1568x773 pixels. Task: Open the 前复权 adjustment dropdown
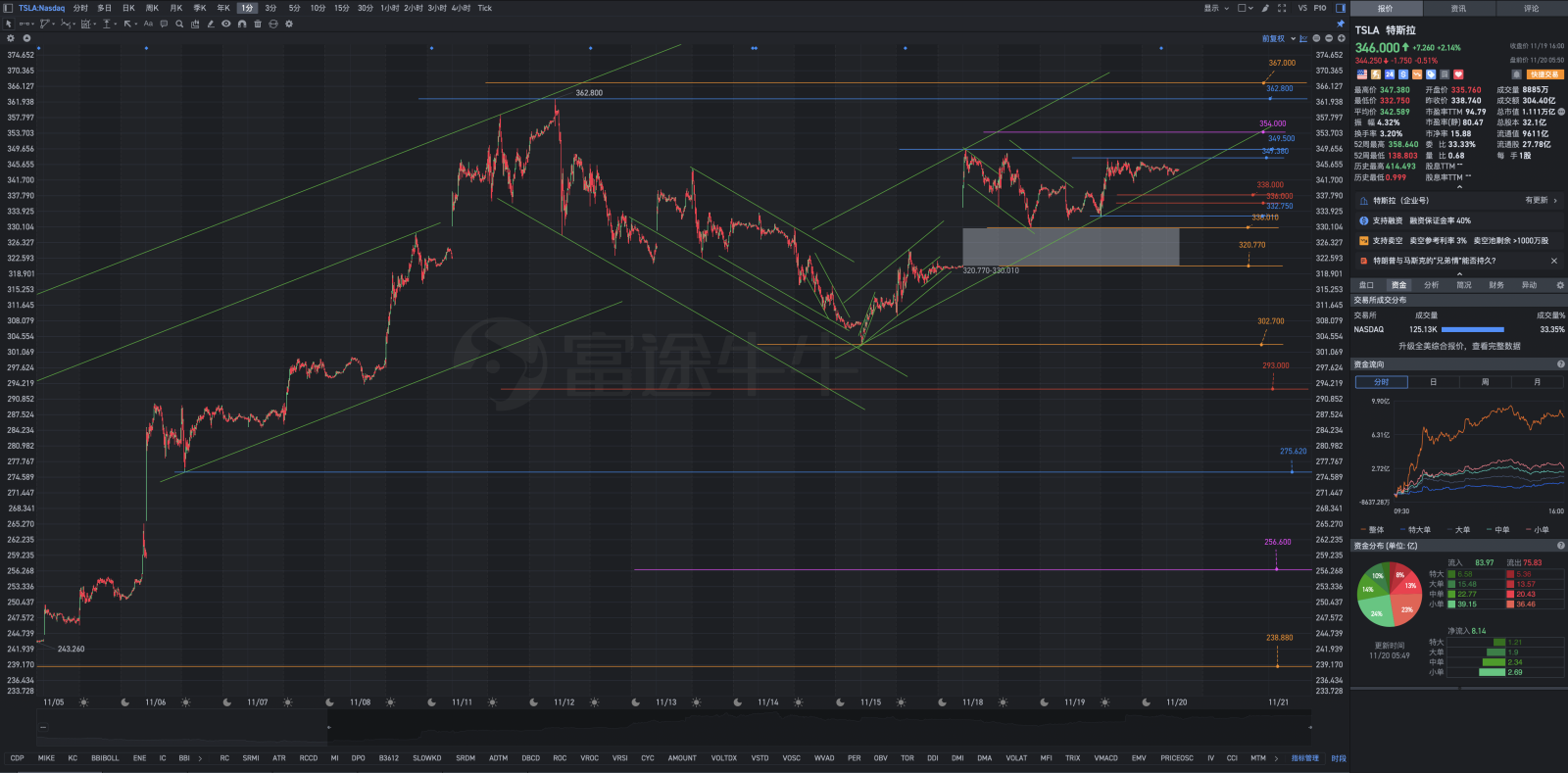[x=1279, y=38]
